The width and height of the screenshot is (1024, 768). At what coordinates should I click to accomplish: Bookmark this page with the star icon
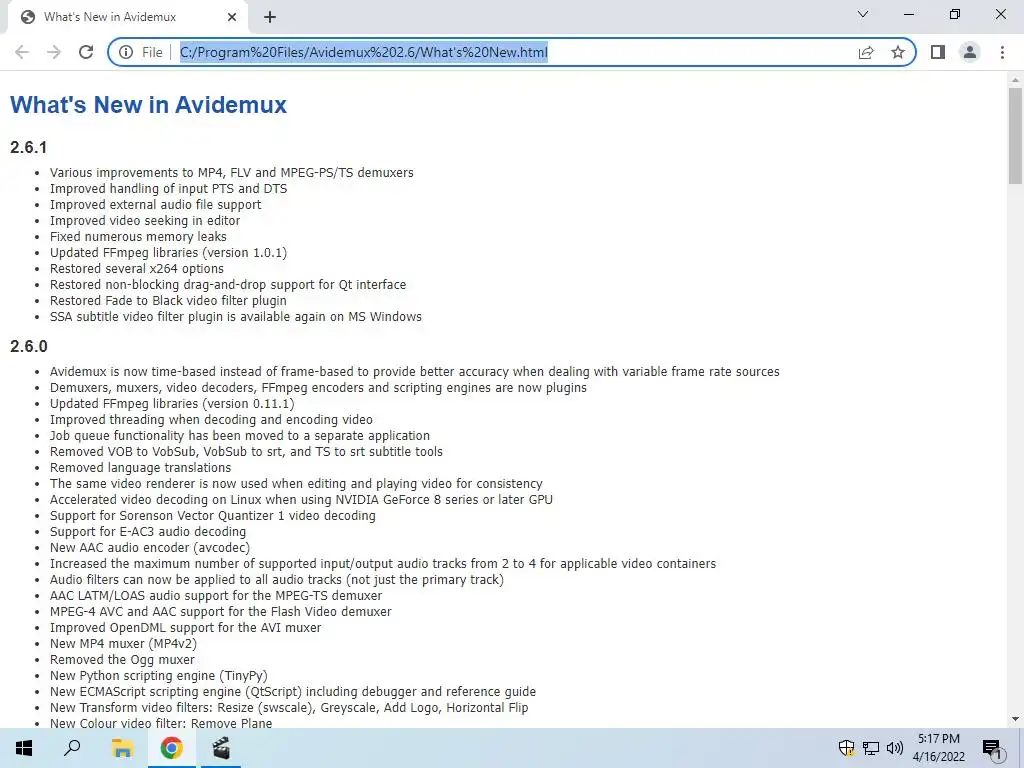pyautogui.click(x=898, y=52)
